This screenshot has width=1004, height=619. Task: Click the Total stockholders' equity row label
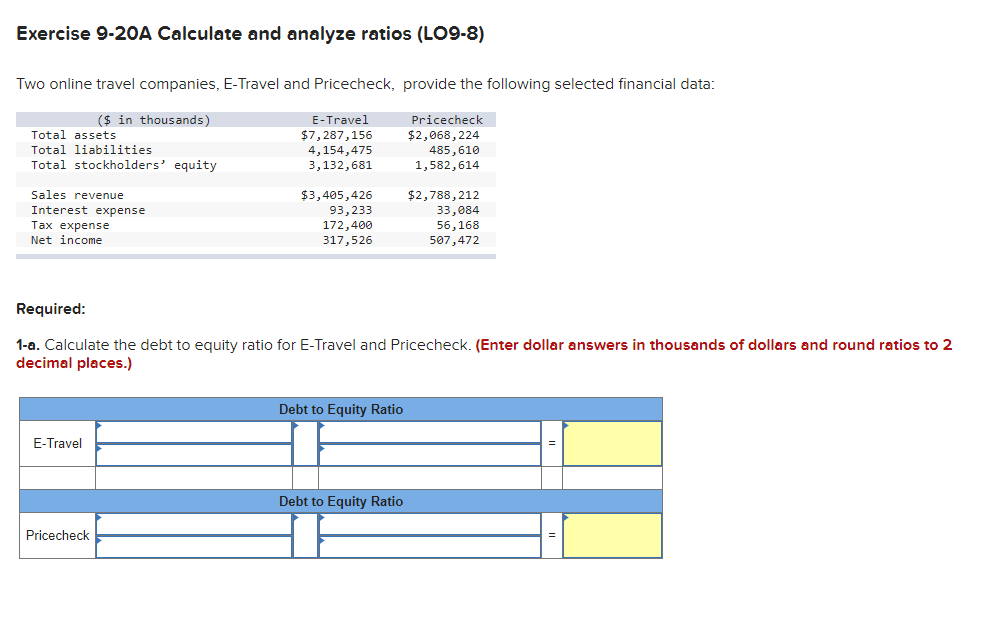coord(124,165)
